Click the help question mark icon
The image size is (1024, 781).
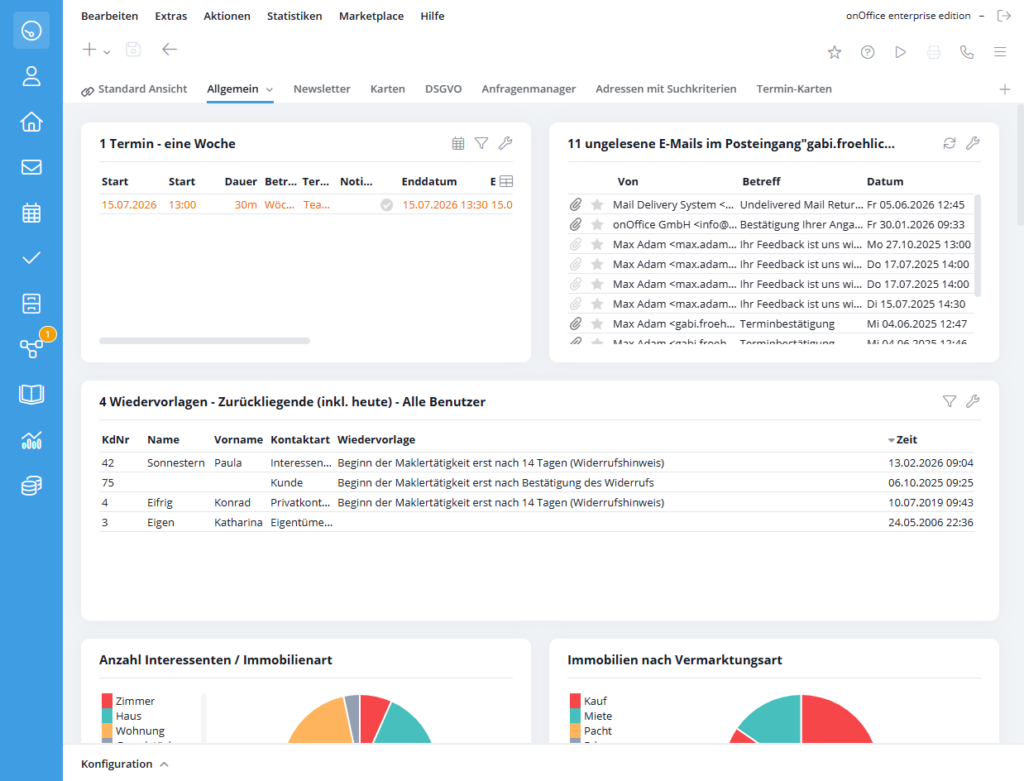(x=867, y=52)
